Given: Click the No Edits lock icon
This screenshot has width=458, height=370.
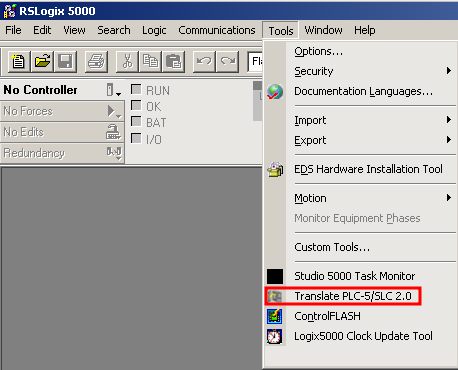Looking at the screenshot, I should point(113,132).
